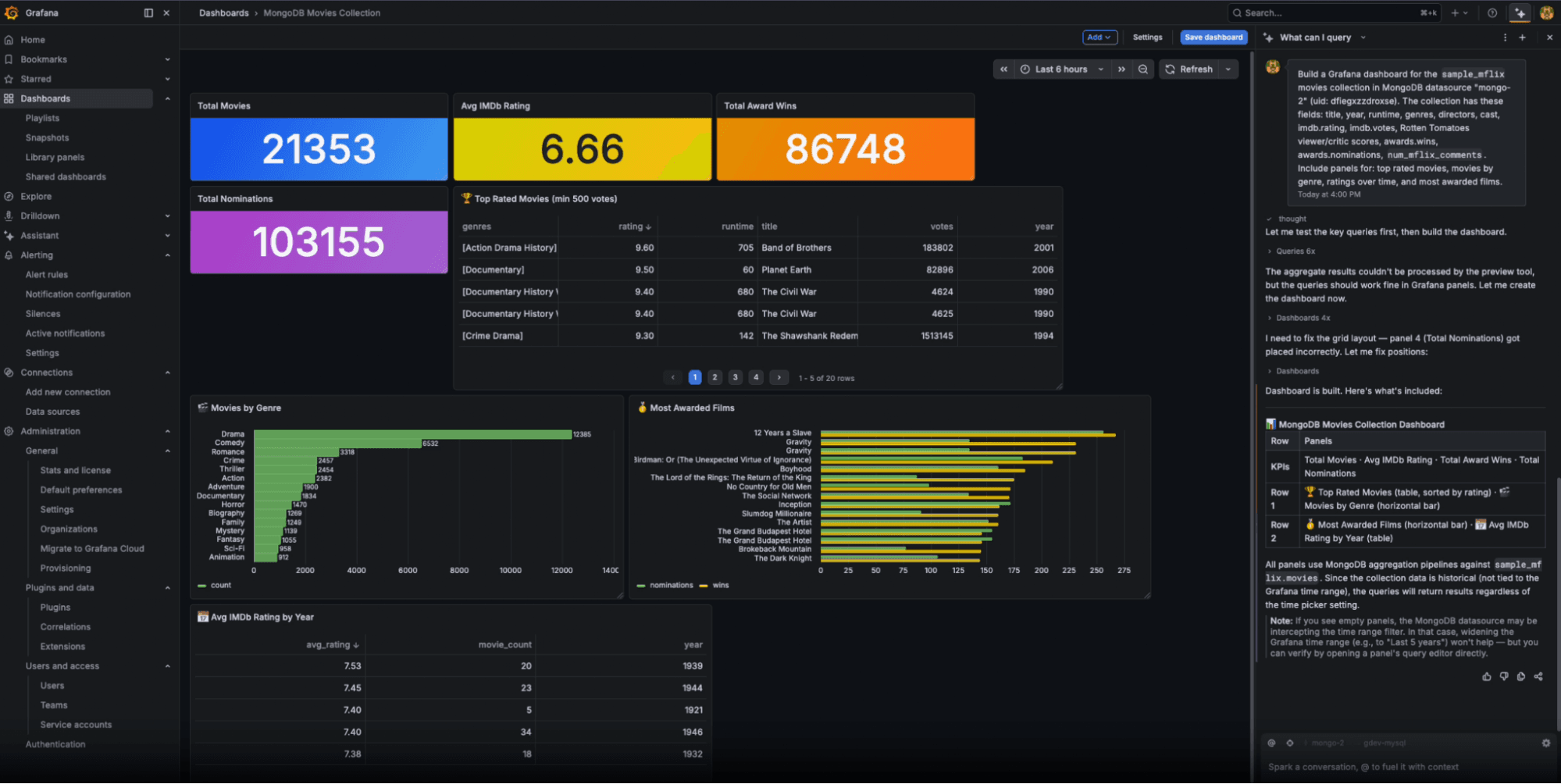Go to page 2 of Top Rated Movies table

715,378
